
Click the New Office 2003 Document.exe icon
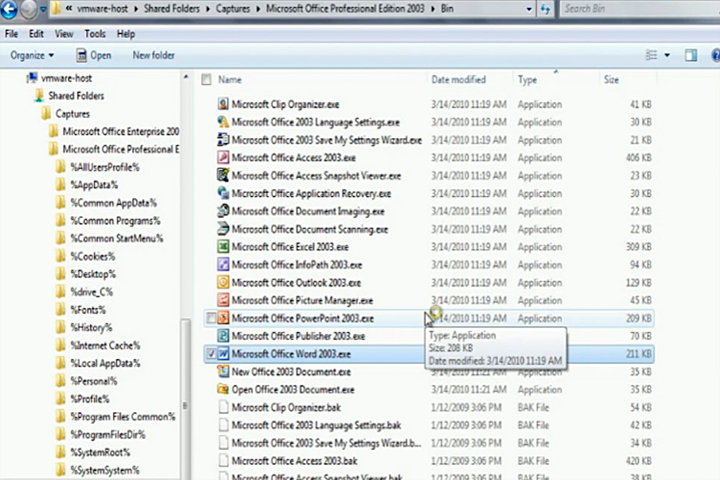(x=223, y=372)
